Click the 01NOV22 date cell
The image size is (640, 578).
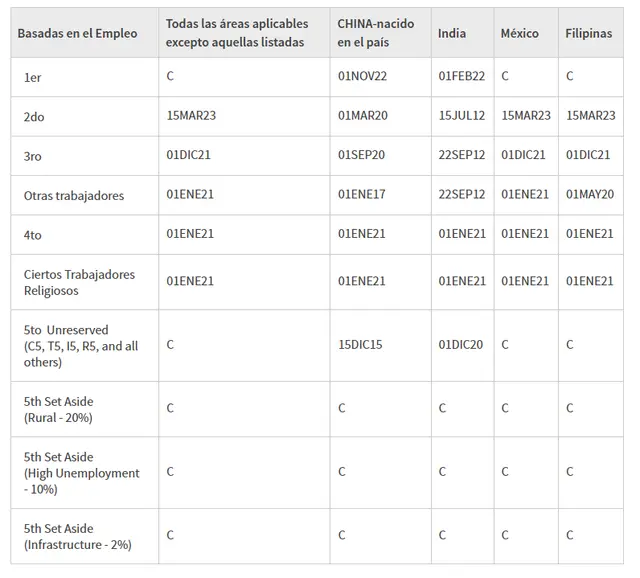pyautogui.click(x=362, y=77)
